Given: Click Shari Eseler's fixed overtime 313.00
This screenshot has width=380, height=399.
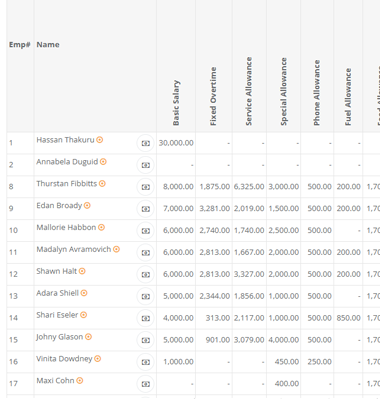Looking at the screenshot, I should tap(218, 318).
